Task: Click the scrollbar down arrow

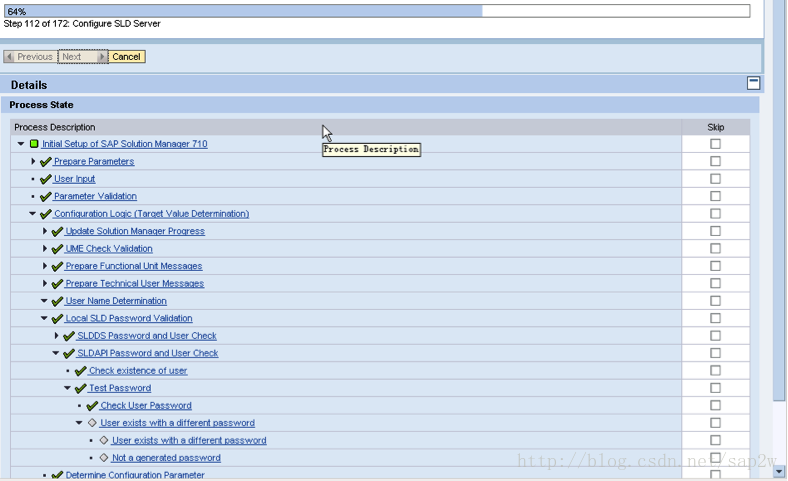Action: point(779,471)
